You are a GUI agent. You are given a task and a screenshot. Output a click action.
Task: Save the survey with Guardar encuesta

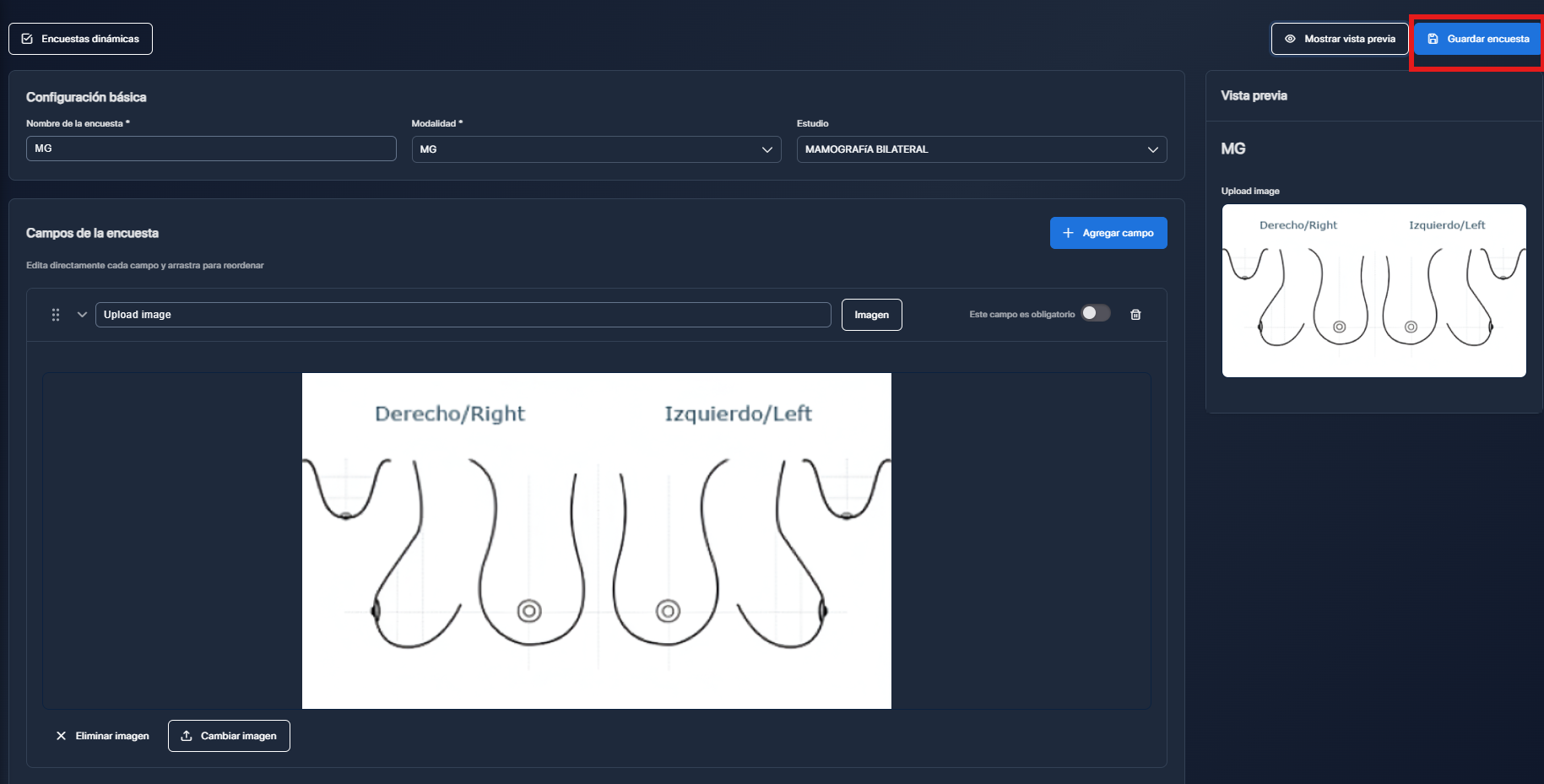(x=1477, y=39)
